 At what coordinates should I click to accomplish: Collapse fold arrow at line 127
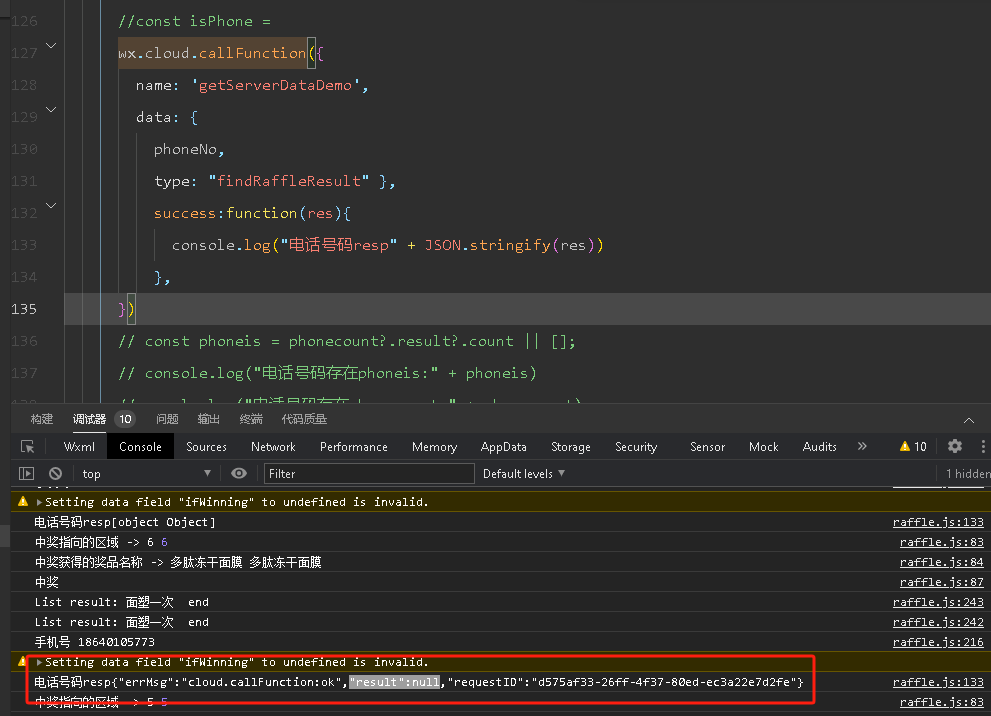51,46
